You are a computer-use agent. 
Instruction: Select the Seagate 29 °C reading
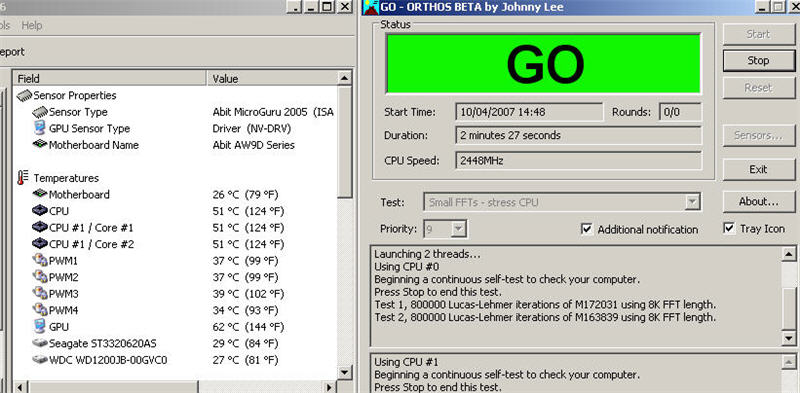(x=245, y=343)
